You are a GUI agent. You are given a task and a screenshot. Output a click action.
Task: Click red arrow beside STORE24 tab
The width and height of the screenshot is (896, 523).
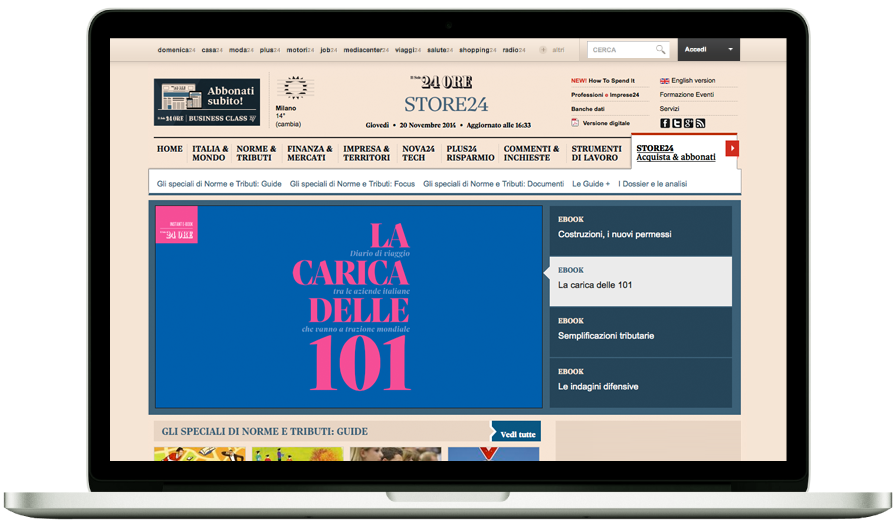click(732, 148)
